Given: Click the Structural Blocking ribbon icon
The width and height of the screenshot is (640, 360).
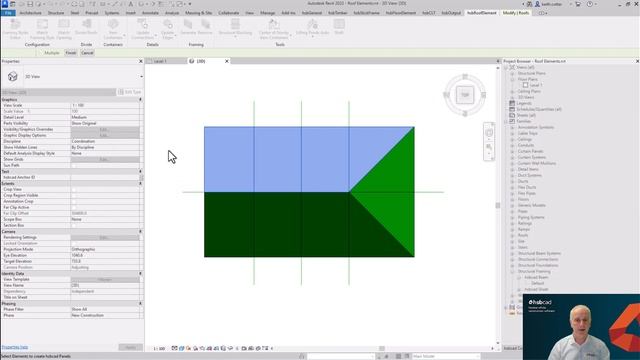Looking at the screenshot, I should click(x=235, y=24).
